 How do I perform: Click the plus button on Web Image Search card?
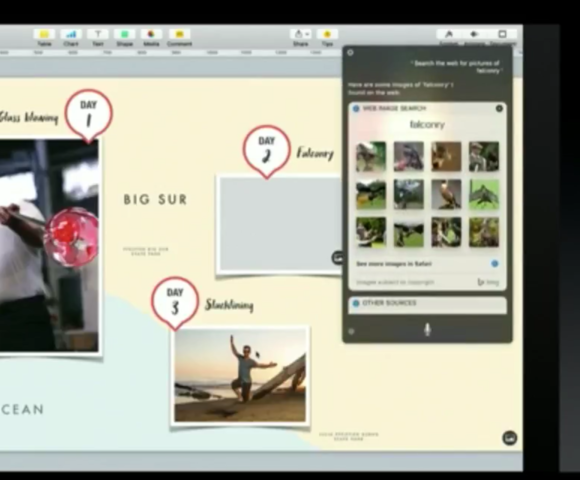point(499,108)
